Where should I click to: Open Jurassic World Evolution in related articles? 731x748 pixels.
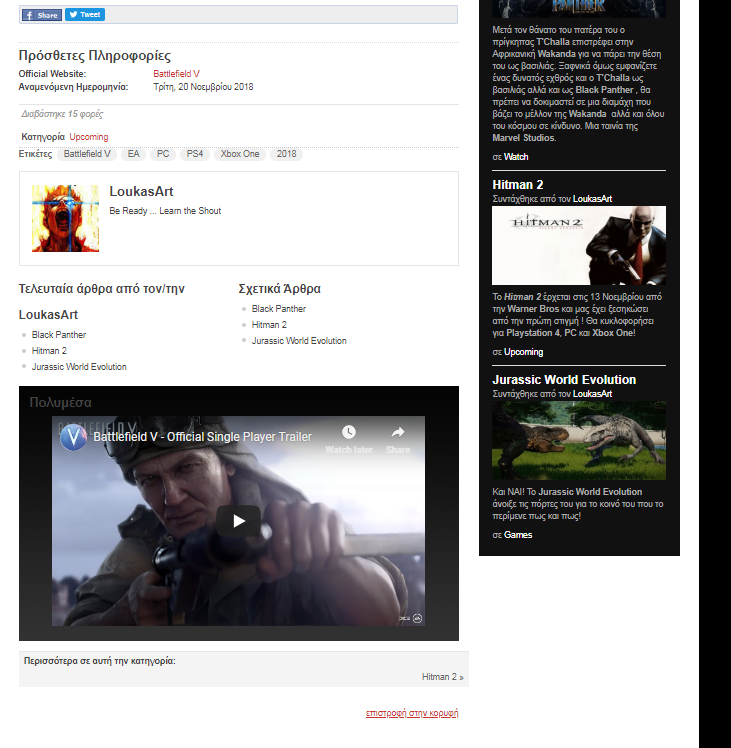(x=299, y=341)
